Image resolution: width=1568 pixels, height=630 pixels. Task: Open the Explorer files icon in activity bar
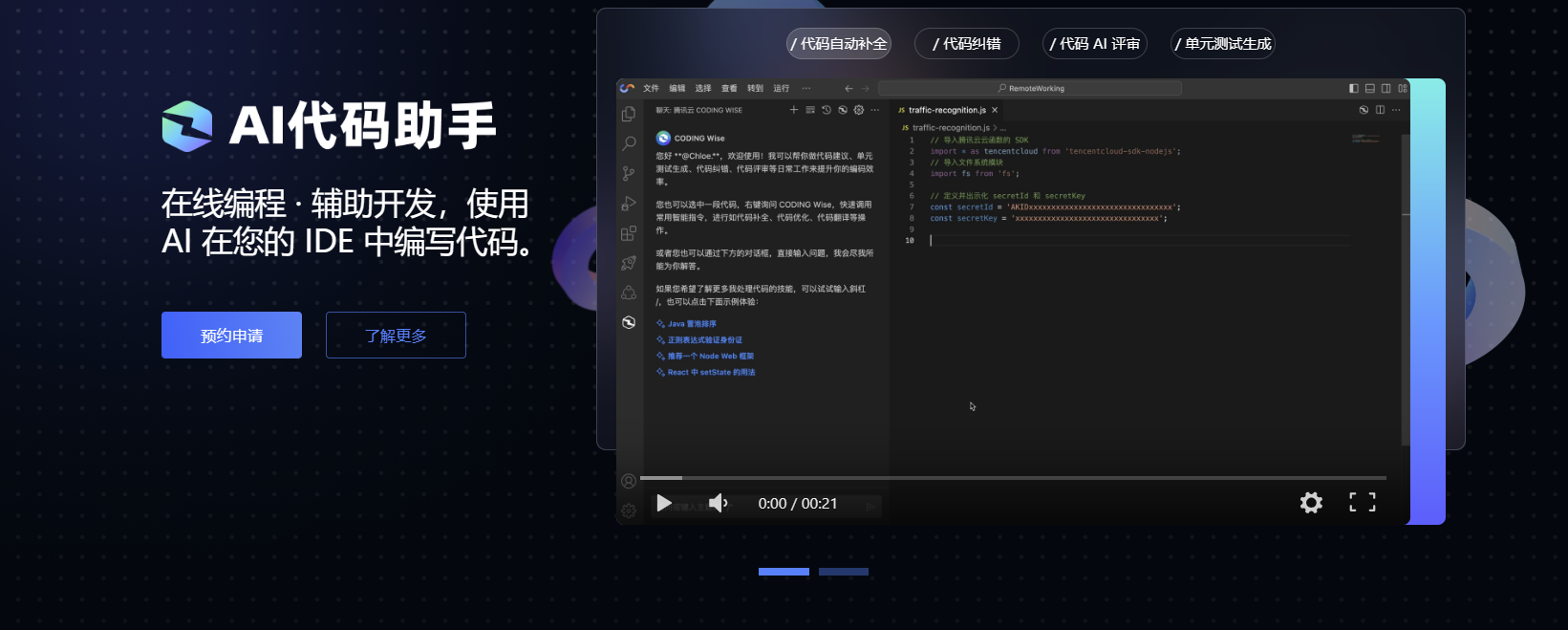tap(629, 114)
